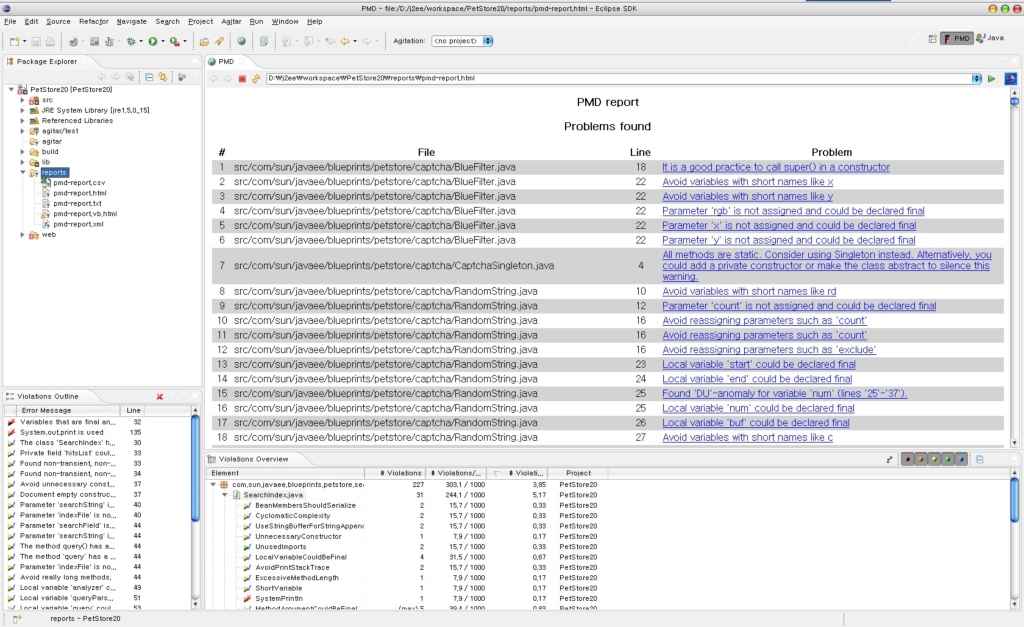Open 'Parameter rgb is not assigned' link

click(x=793, y=211)
